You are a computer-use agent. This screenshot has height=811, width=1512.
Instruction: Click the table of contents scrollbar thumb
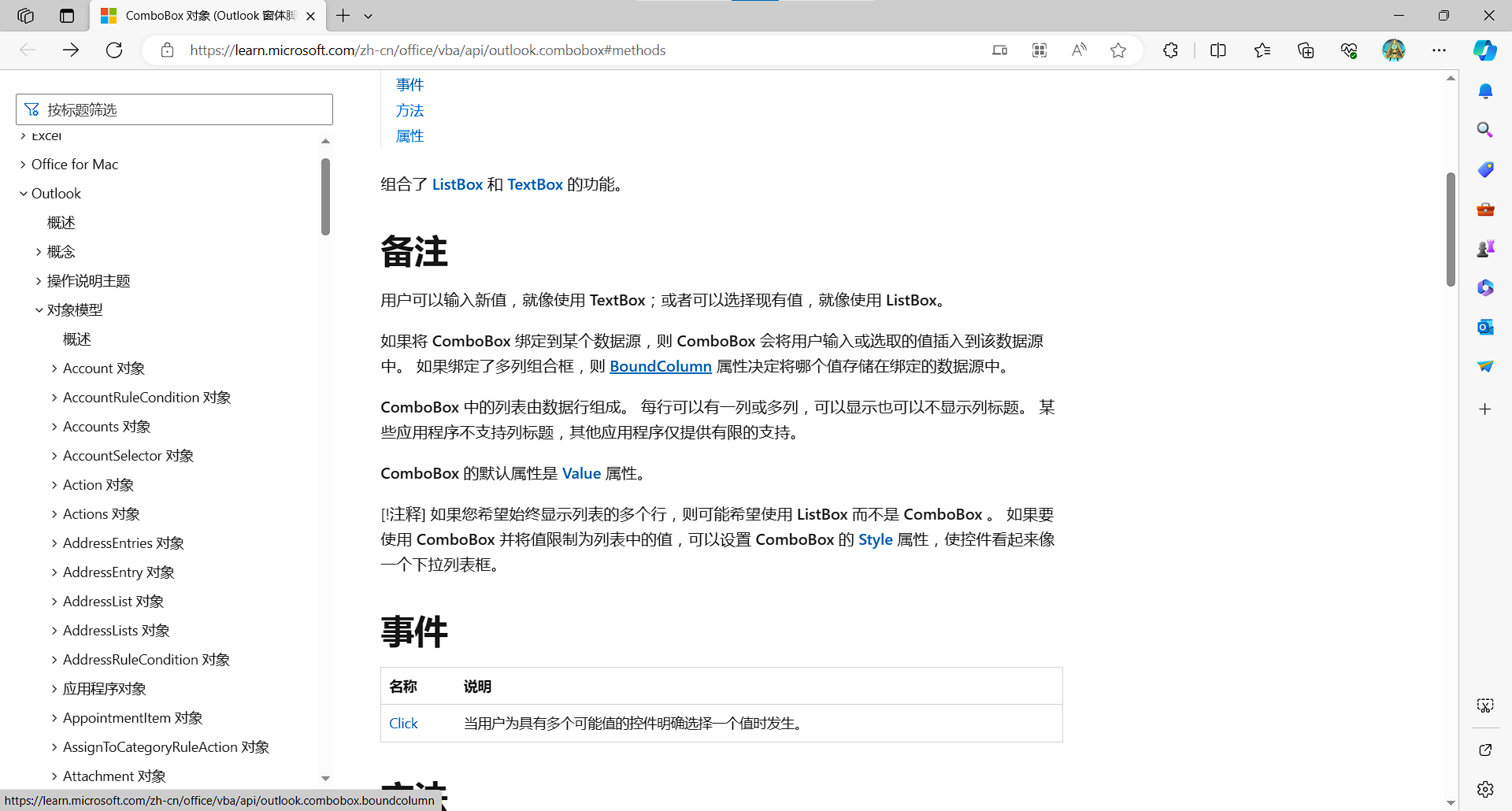pyautogui.click(x=325, y=196)
